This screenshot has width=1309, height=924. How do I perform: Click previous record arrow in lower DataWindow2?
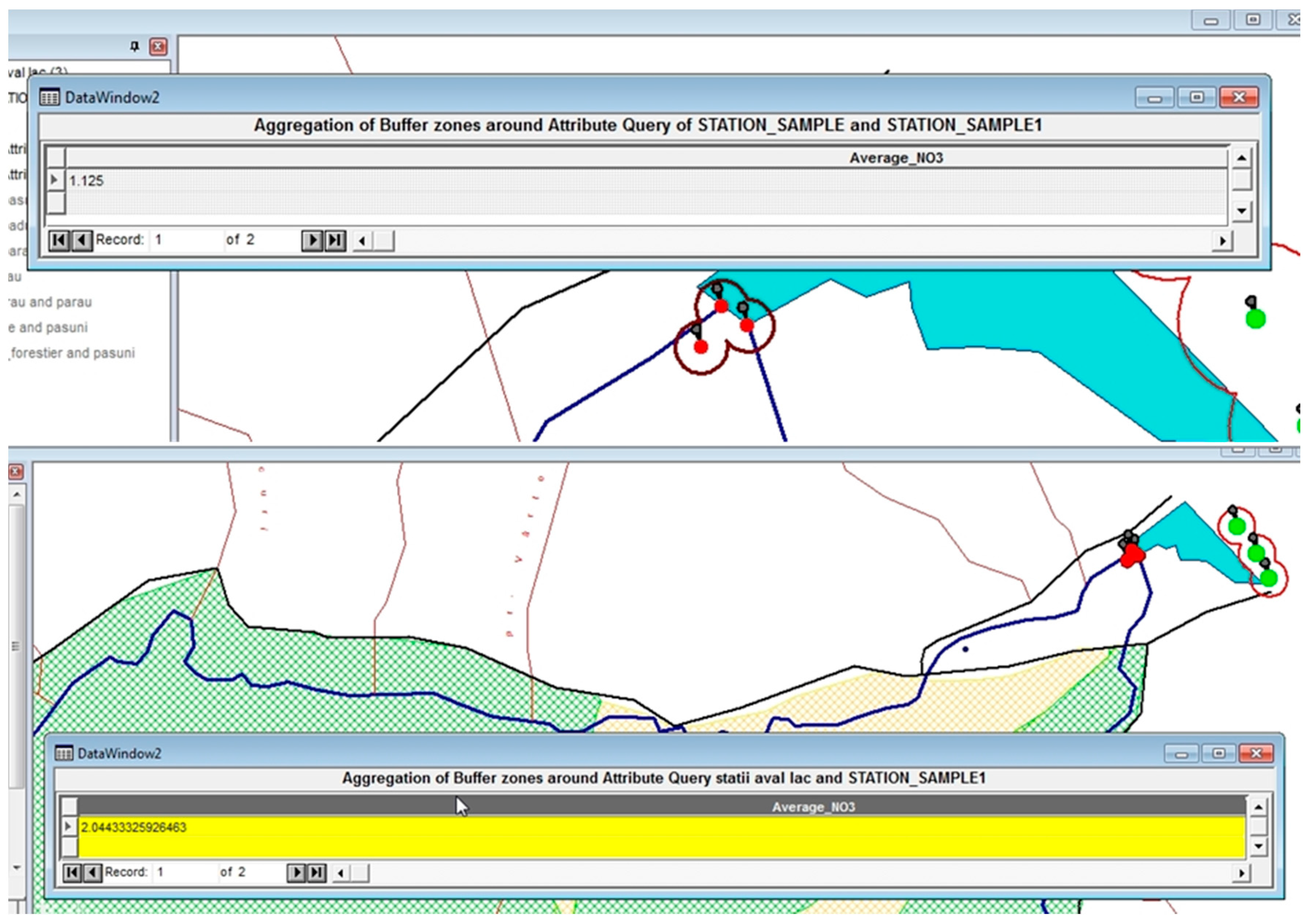pyautogui.click(x=92, y=873)
